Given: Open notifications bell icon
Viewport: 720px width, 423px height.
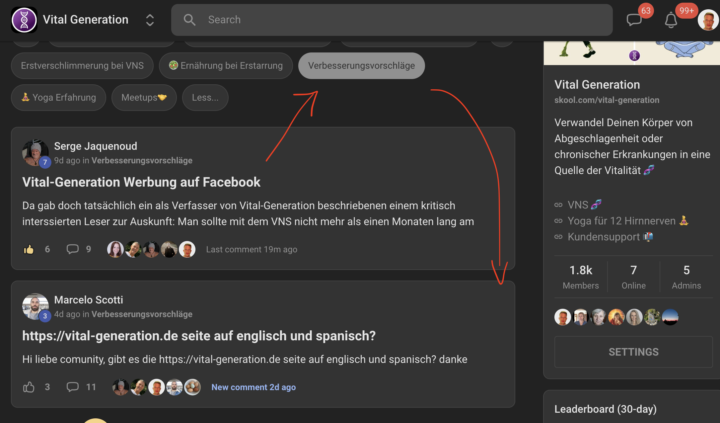Looking at the screenshot, I should (x=671, y=20).
